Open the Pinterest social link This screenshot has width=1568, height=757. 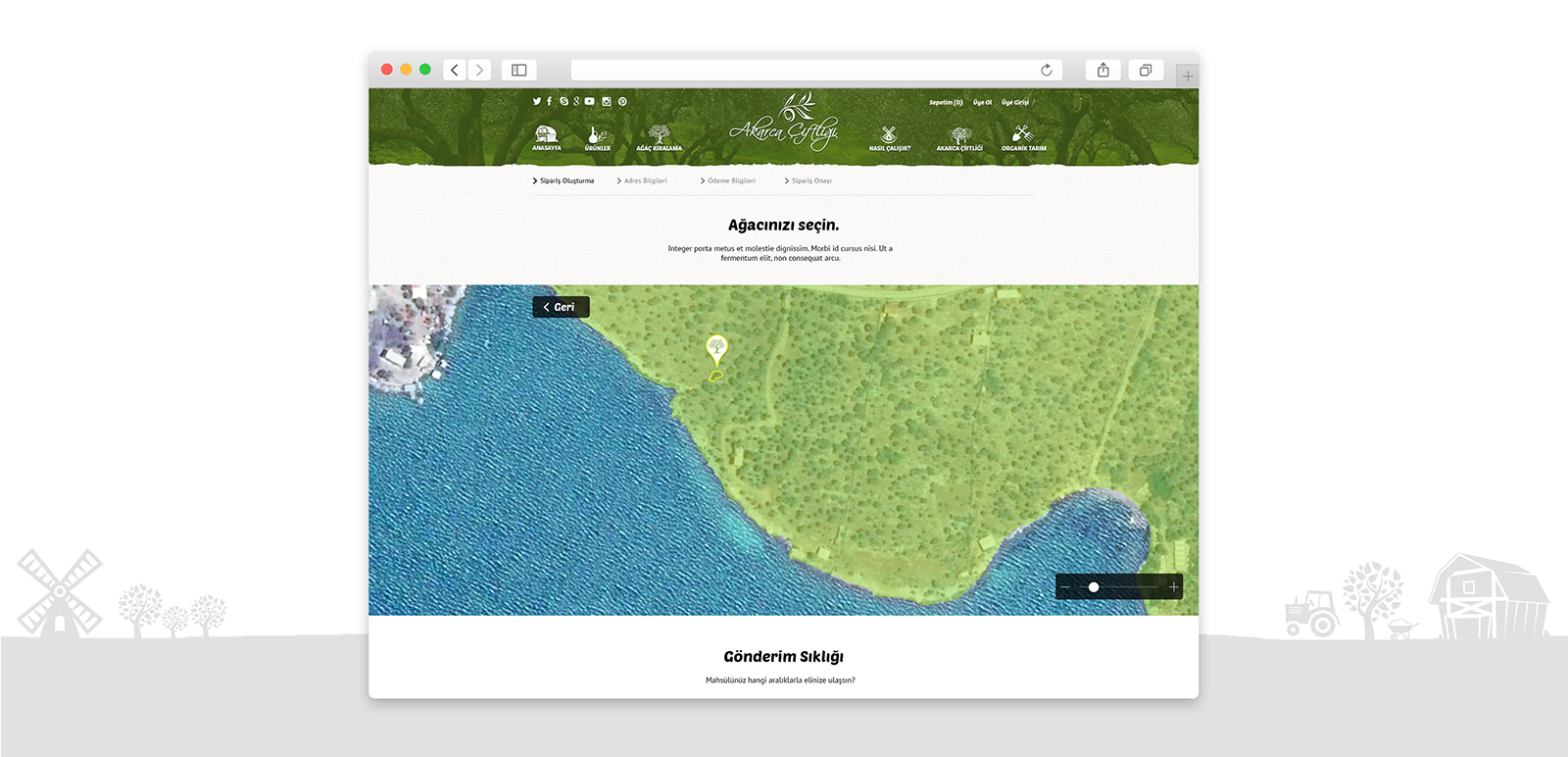pyautogui.click(x=622, y=101)
